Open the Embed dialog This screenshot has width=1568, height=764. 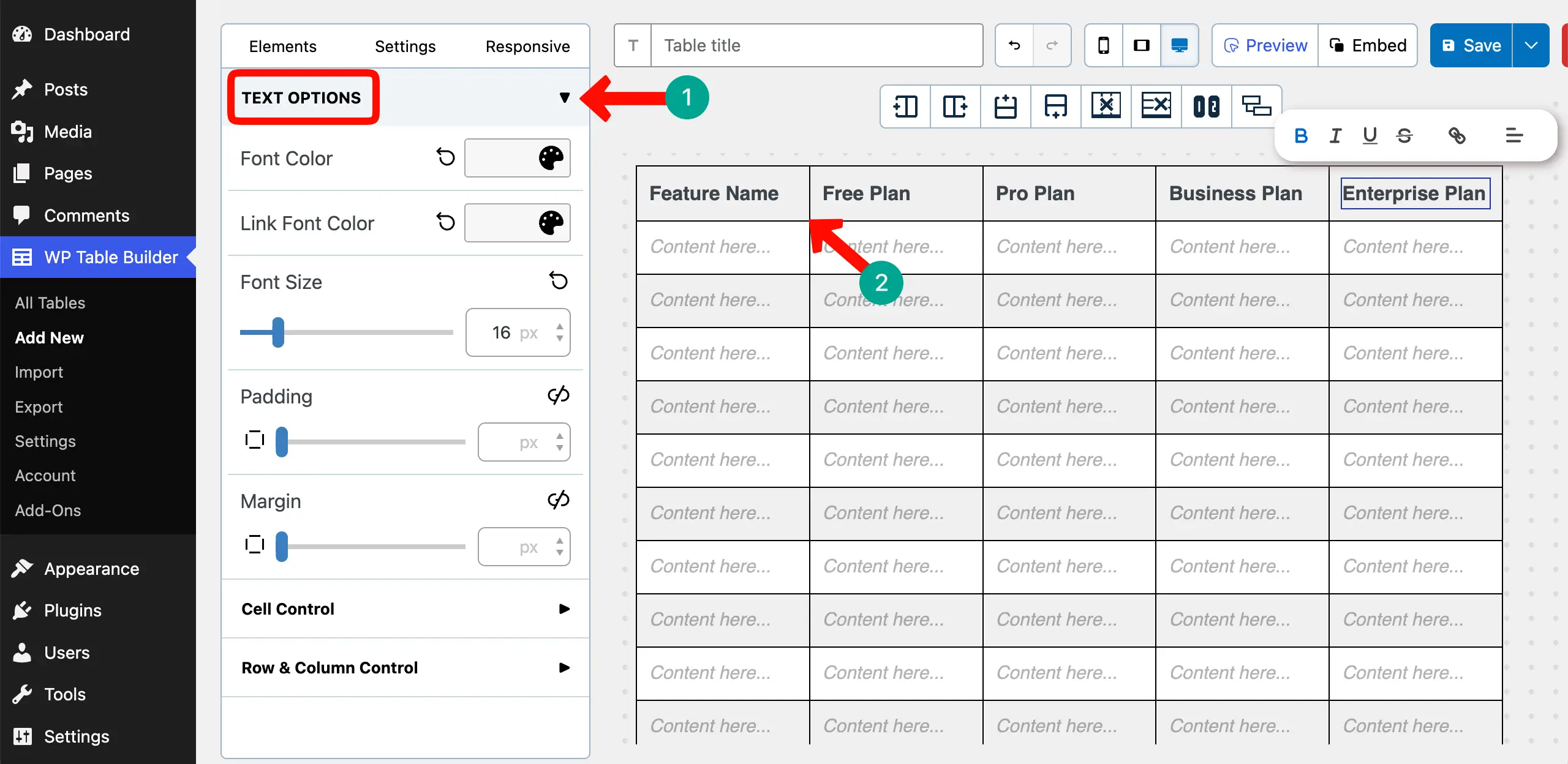(1368, 45)
